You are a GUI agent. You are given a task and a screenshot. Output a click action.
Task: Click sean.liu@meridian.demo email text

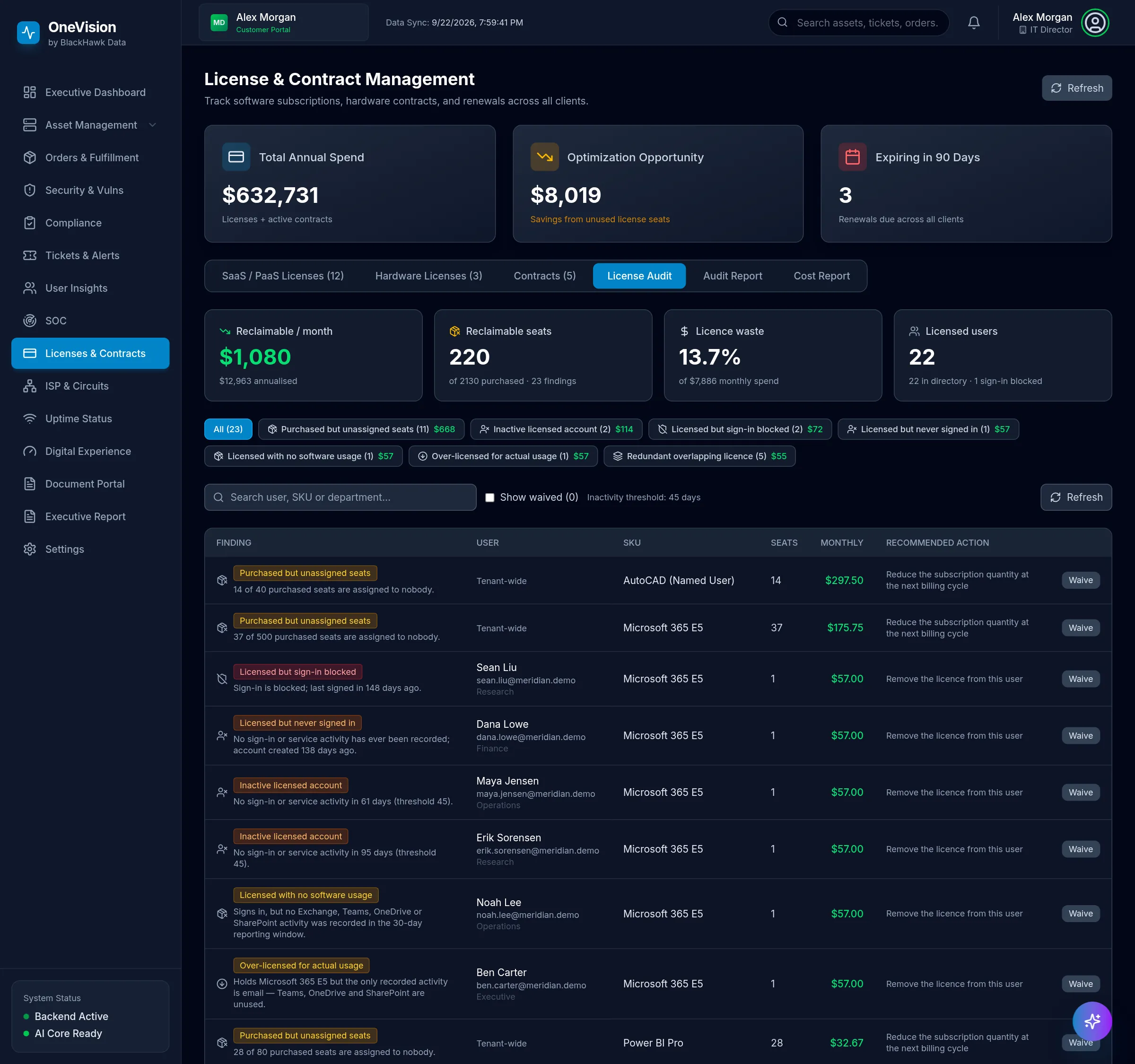526,680
